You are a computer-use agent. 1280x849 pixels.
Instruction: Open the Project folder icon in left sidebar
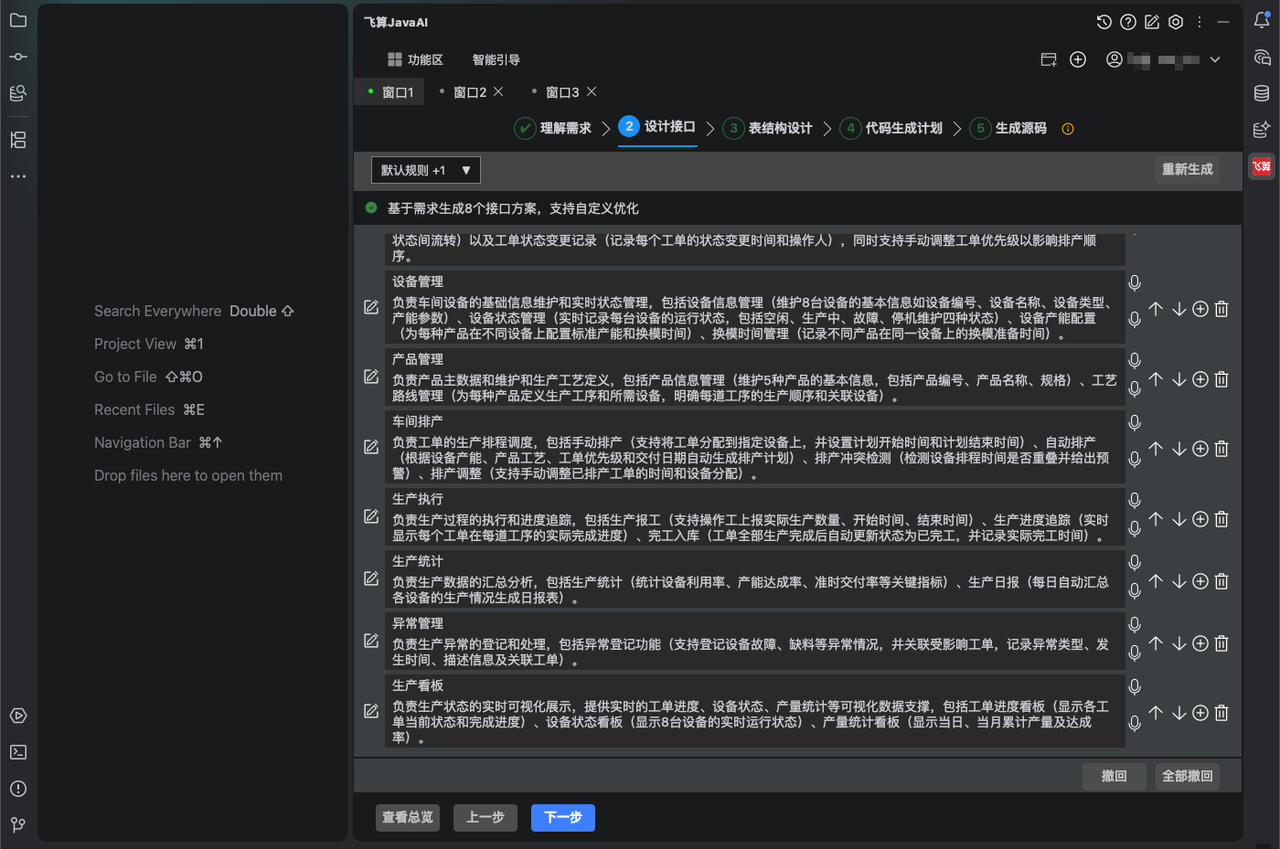tap(18, 20)
